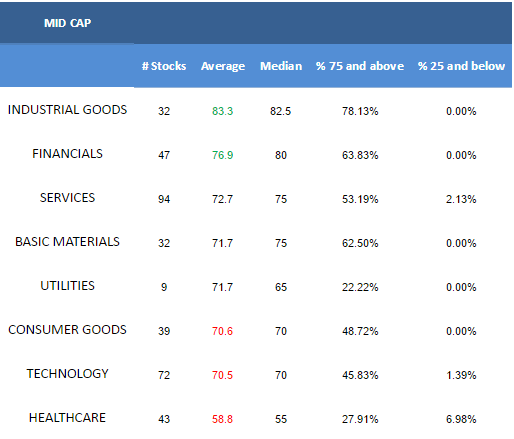Select the 6.98% Healthcare cell
The width and height of the screenshot is (514, 439).
coord(461,419)
